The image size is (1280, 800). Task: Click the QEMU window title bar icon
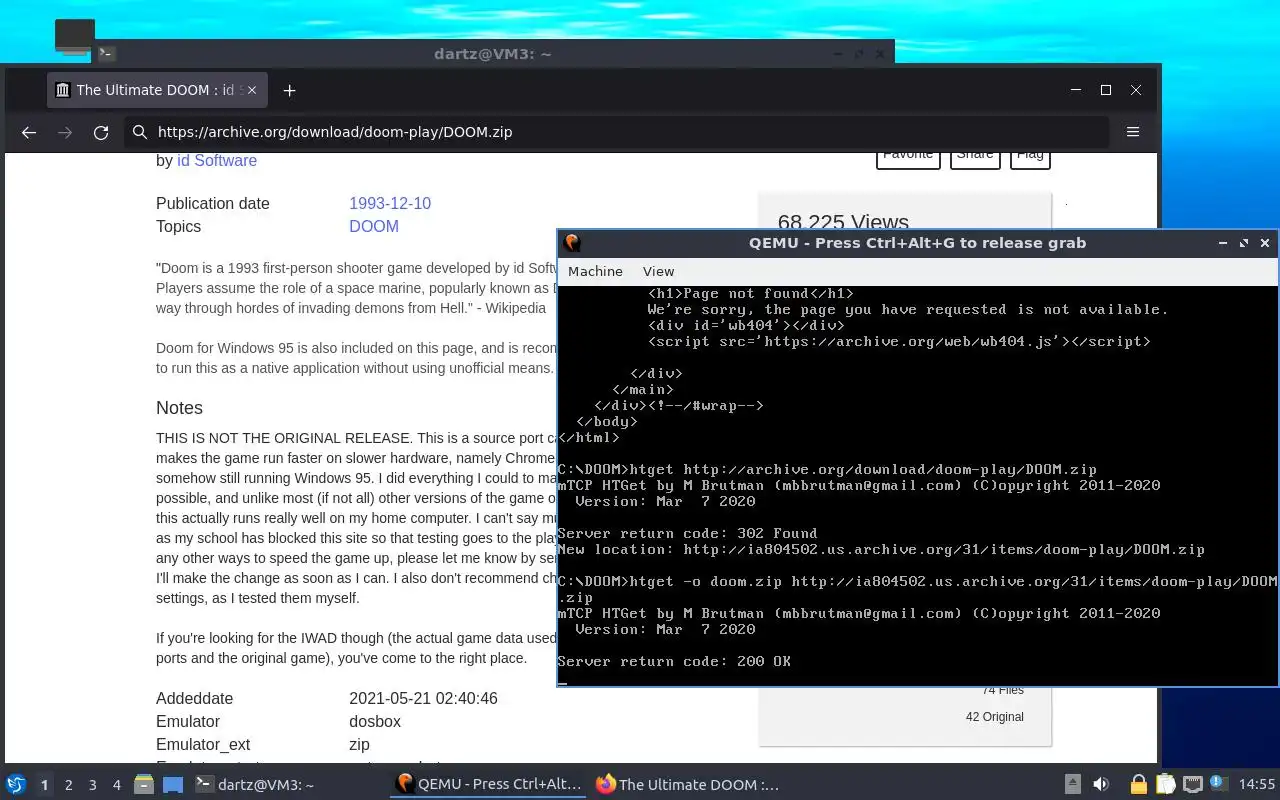[573, 243]
